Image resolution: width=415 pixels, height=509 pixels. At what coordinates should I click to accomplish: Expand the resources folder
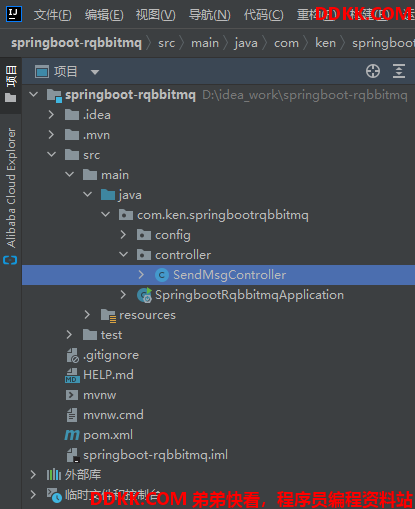point(87,315)
